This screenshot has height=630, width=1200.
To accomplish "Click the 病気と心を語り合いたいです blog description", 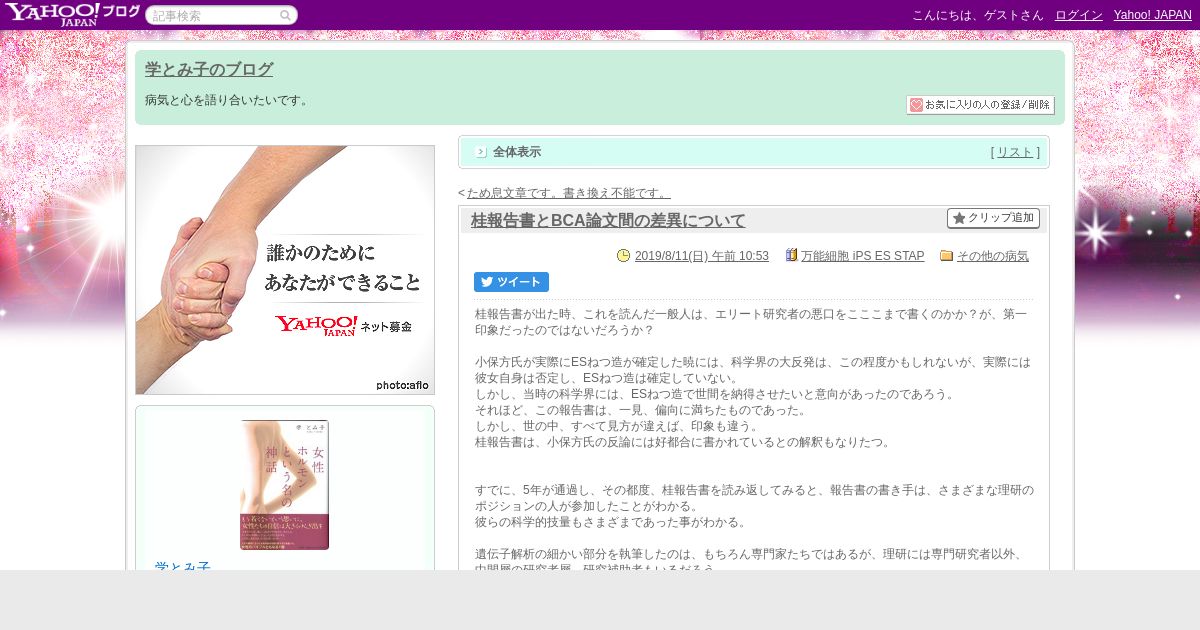I will point(229,100).
